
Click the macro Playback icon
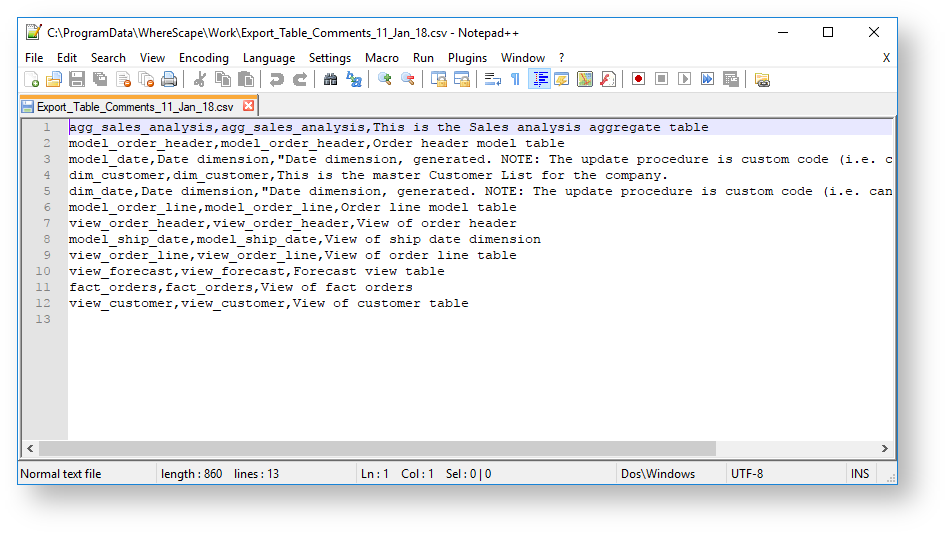point(684,79)
